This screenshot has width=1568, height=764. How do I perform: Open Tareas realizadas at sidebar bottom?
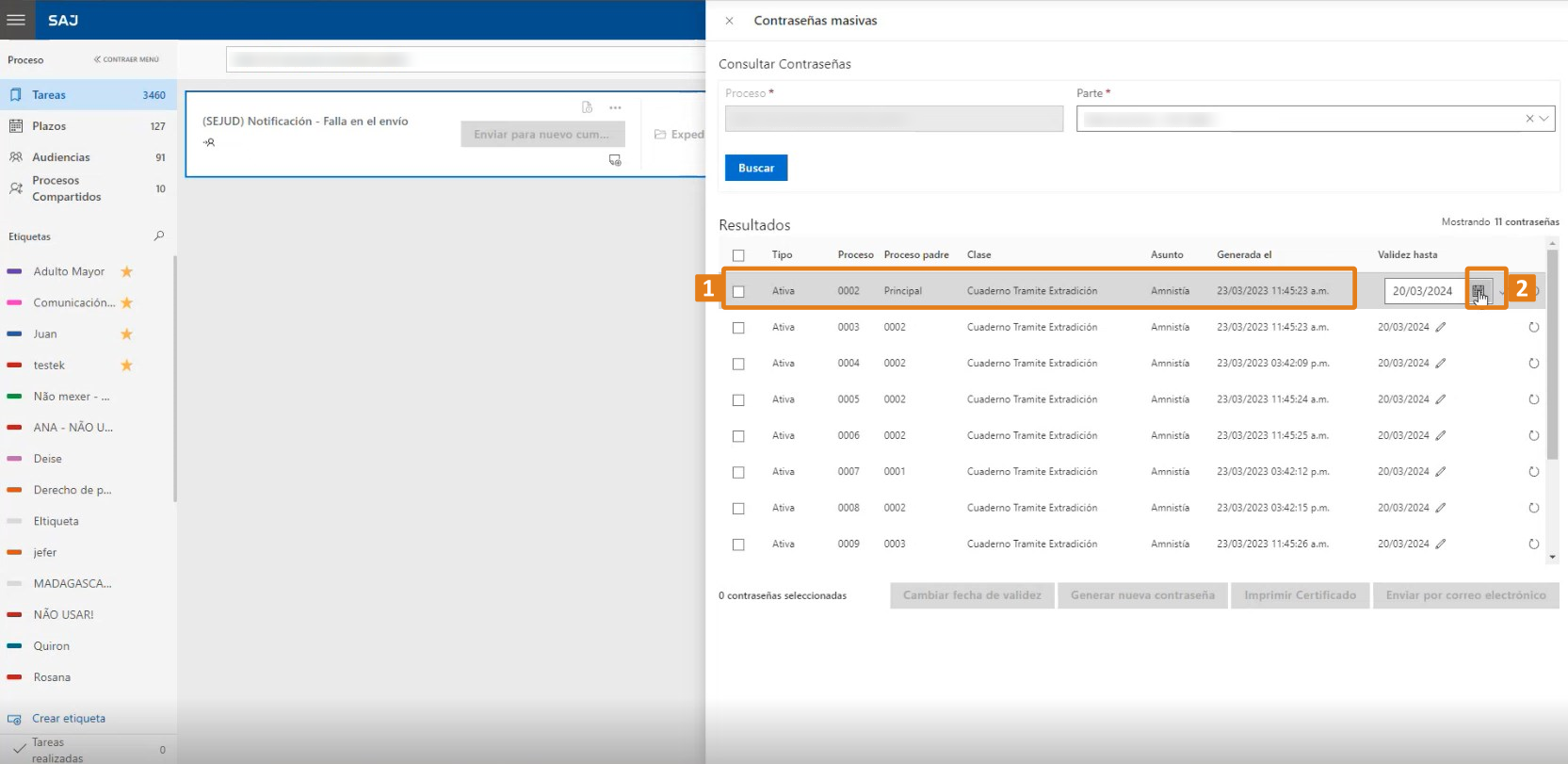click(88, 750)
